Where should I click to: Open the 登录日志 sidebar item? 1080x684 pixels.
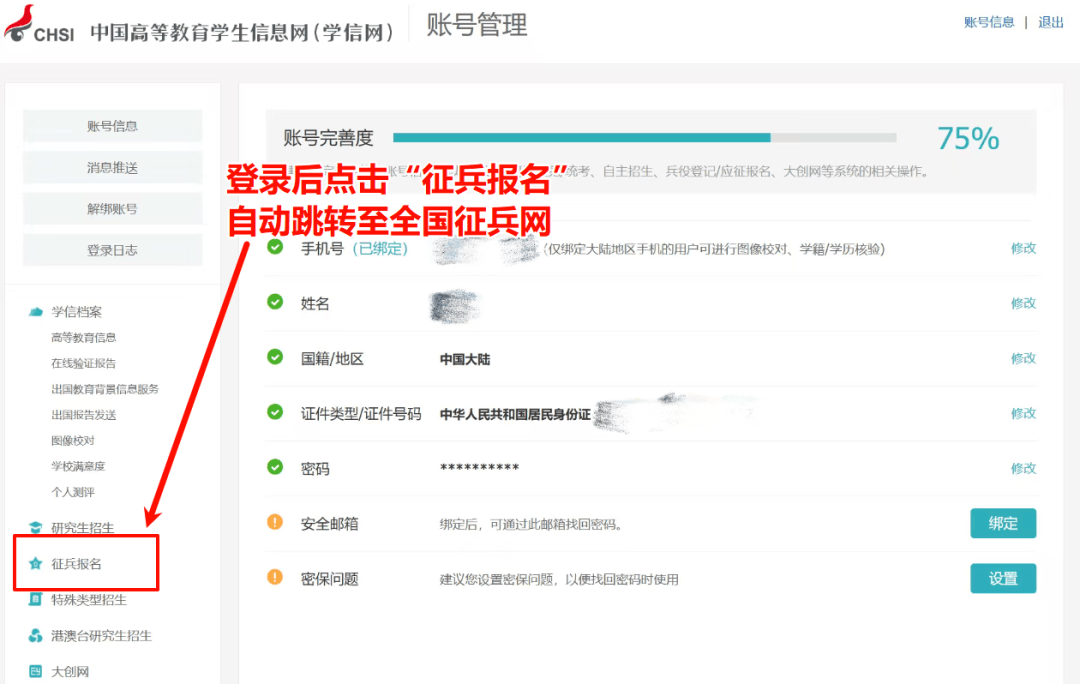(x=112, y=250)
